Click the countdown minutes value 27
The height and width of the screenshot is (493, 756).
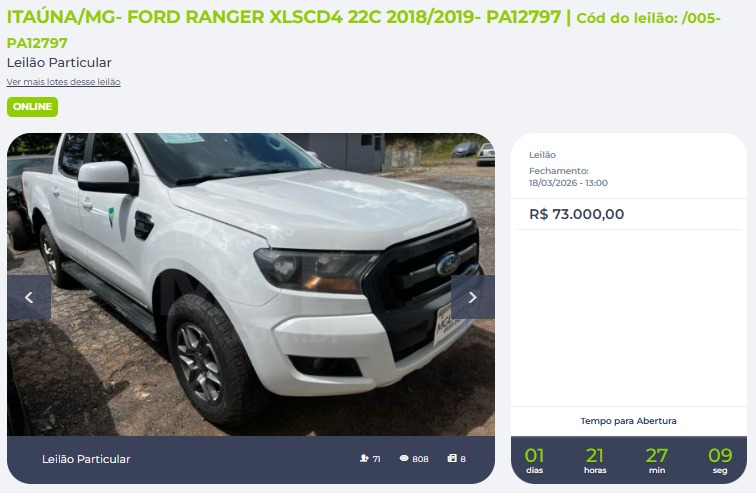click(657, 455)
